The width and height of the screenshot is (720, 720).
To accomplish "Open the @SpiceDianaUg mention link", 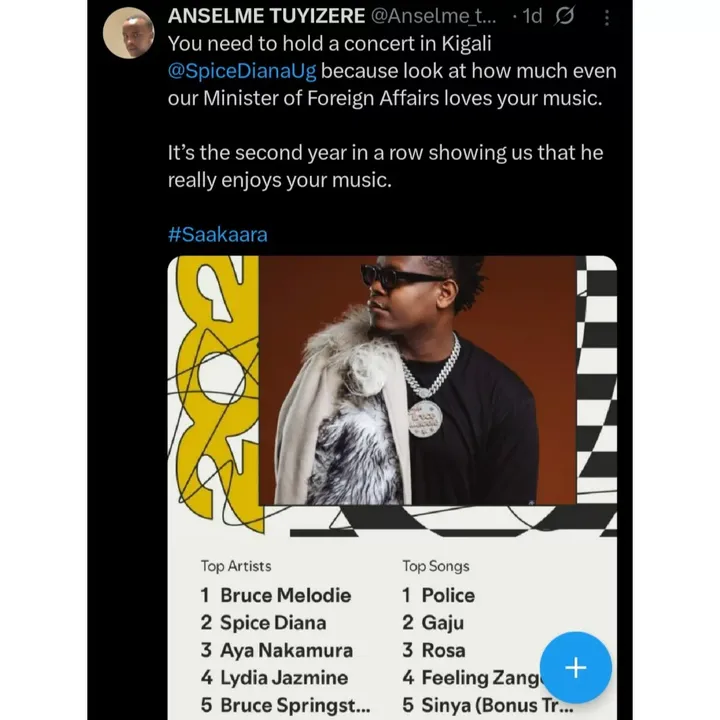I will pos(242,71).
